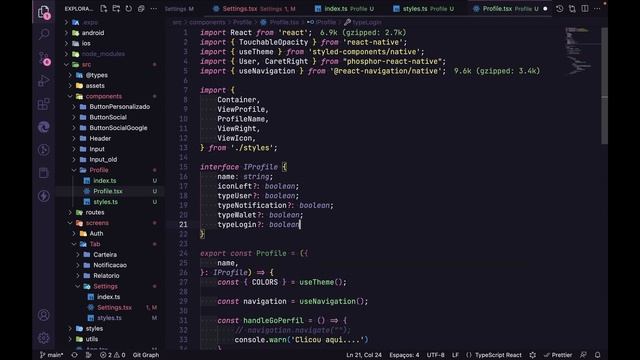Expand the ios folder
Image resolution: width=640 pixels, height=360 pixels.
click(86, 43)
